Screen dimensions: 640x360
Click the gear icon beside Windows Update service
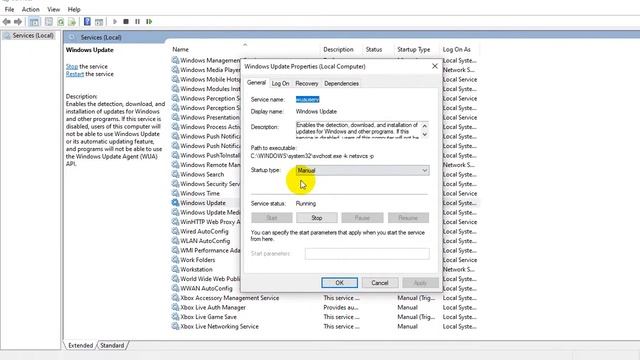175,202
